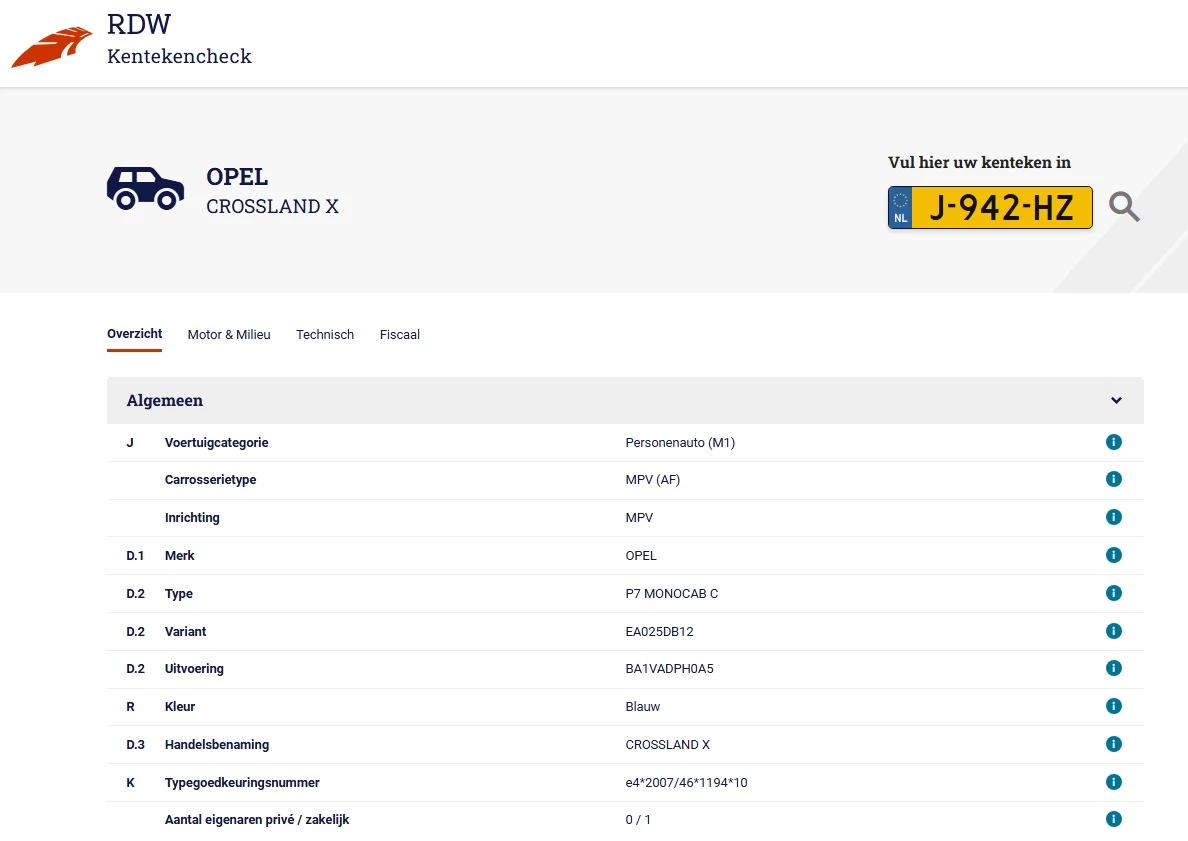The width and height of the screenshot is (1188, 841).
Task: Click the RDW Kentekencheck title link
Action: (179, 41)
